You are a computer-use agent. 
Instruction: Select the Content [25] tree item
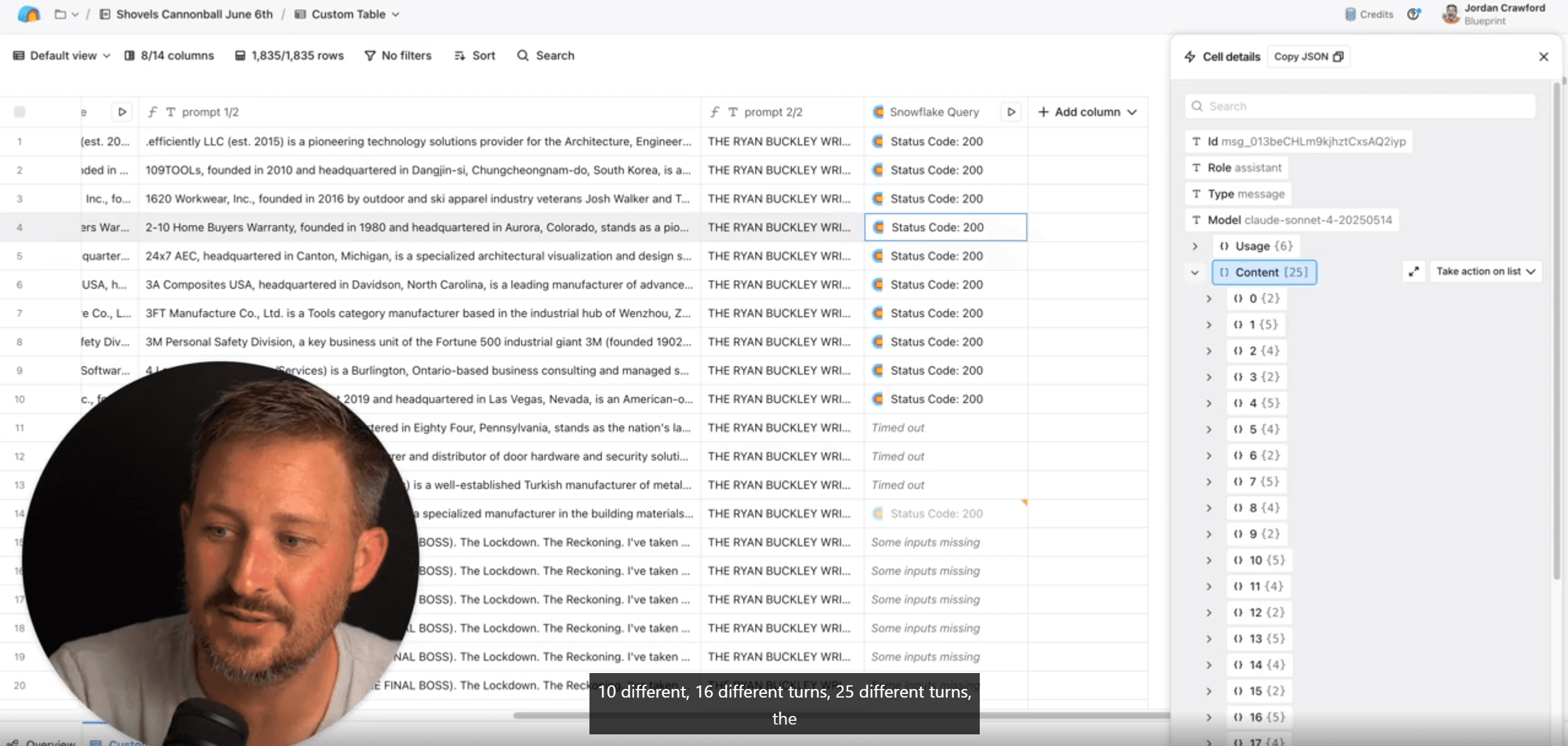pyautogui.click(x=1264, y=272)
